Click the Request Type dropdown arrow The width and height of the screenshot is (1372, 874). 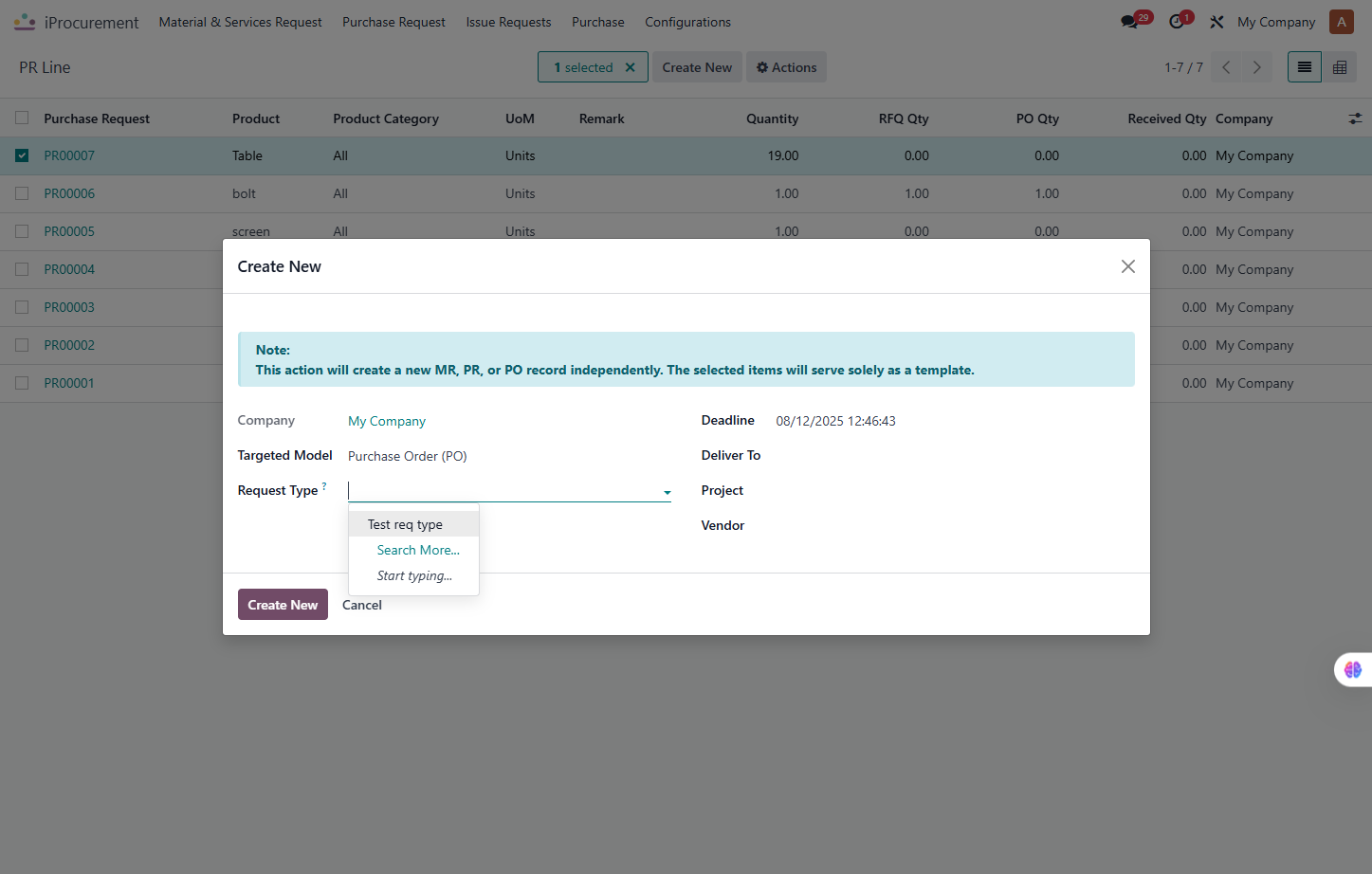(x=668, y=493)
